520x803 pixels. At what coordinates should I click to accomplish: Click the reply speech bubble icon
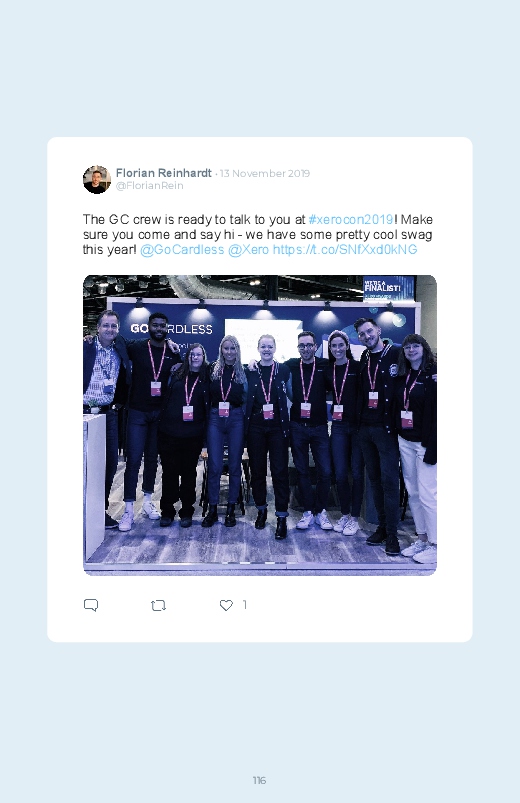pos(91,605)
